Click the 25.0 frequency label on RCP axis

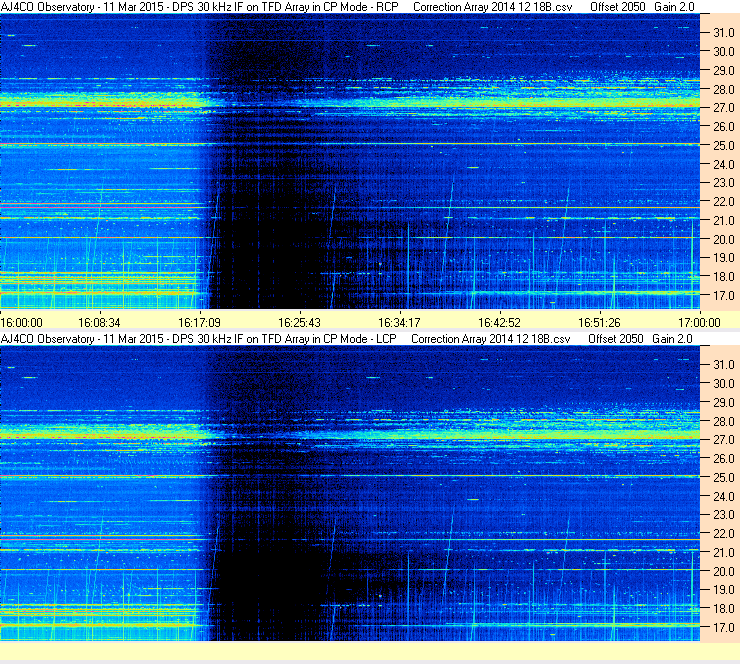(724, 146)
